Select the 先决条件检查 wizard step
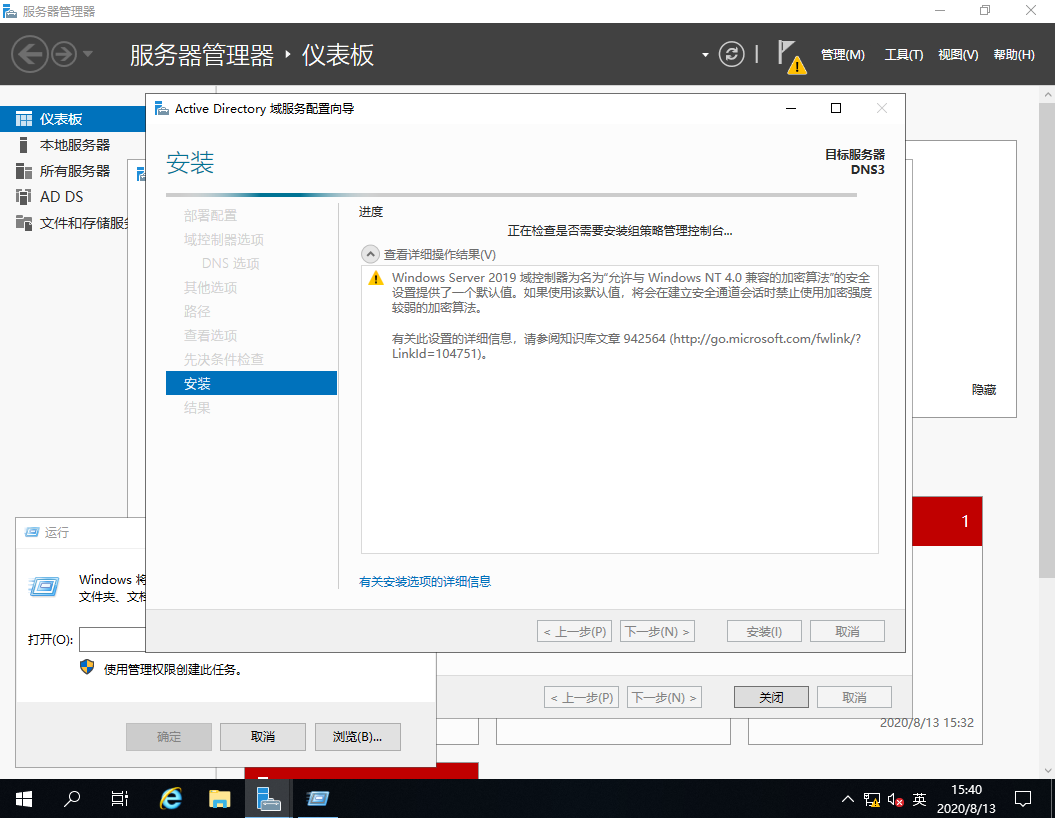This screenshot has width=1055, height=818. pos(223,359)
